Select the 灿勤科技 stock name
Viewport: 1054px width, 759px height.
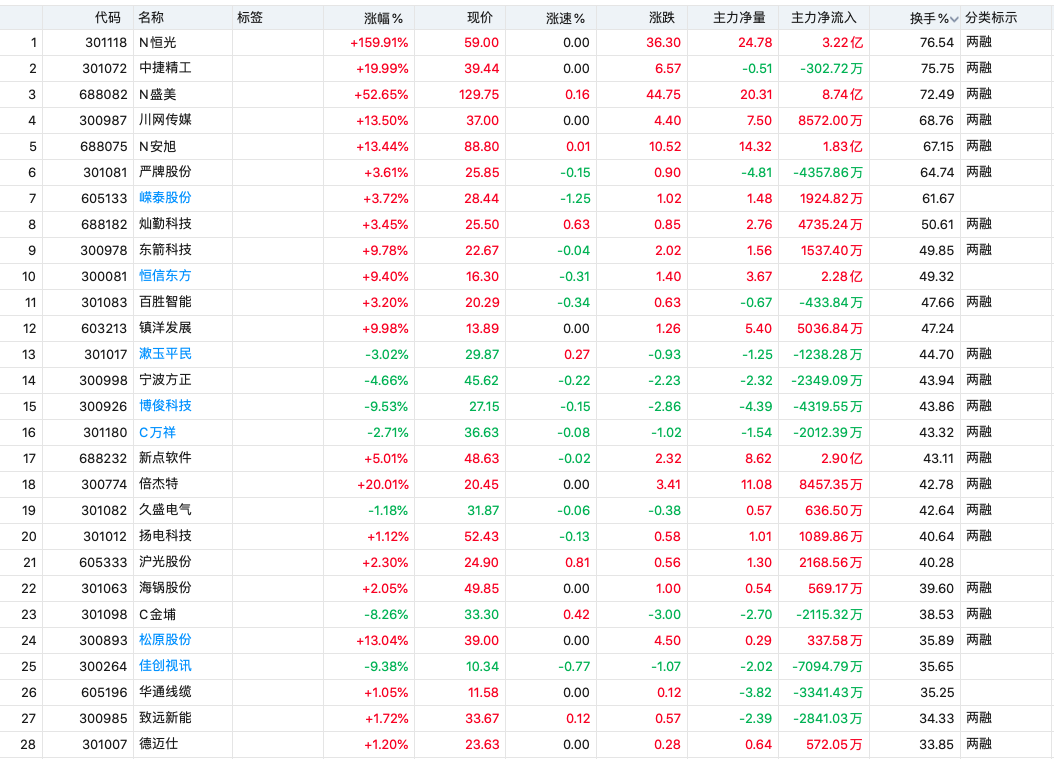(165, 224)
